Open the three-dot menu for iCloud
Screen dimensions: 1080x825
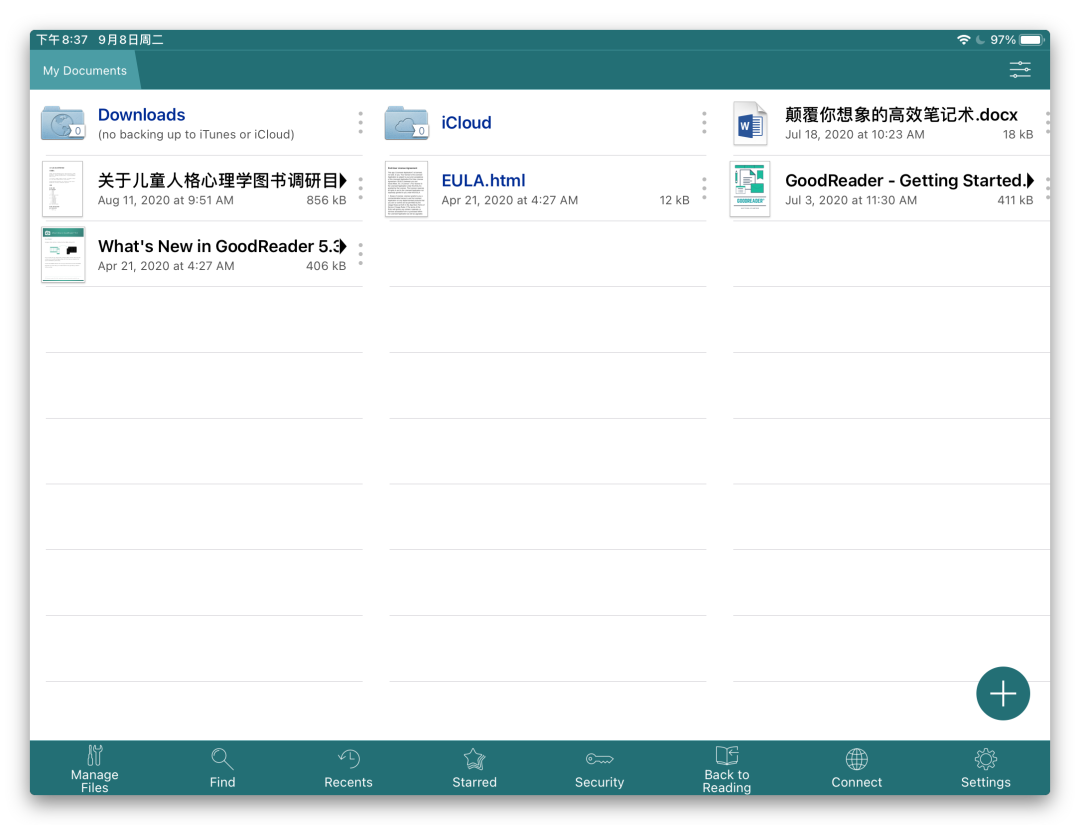click(704, 123)
